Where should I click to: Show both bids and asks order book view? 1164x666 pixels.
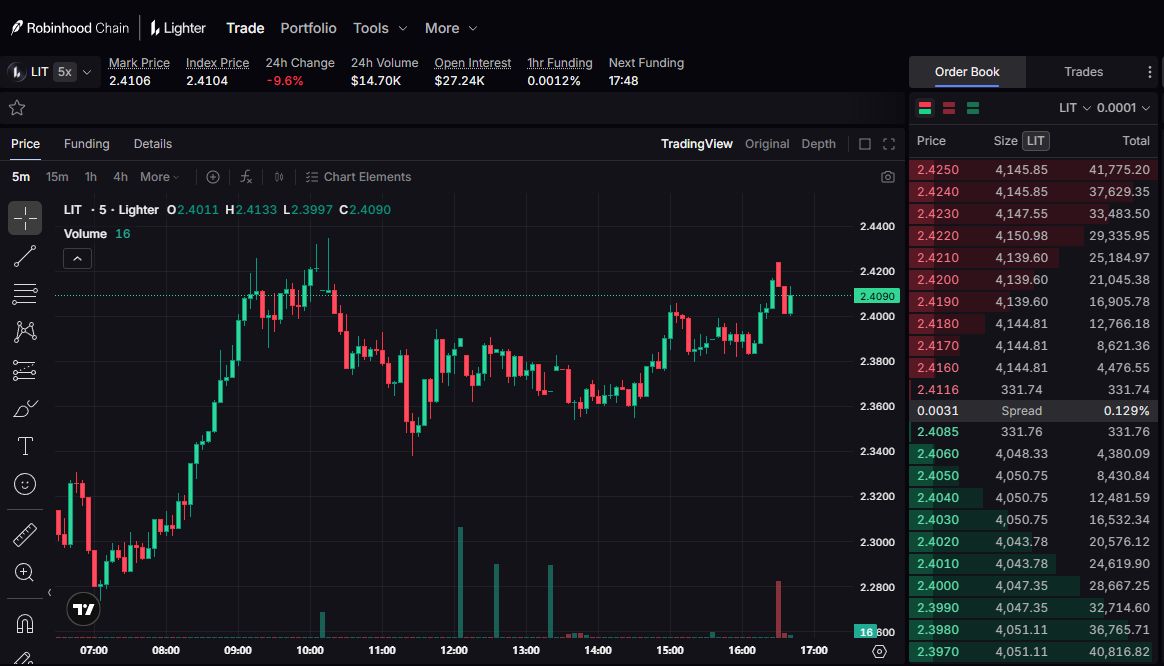click(925, 108)
